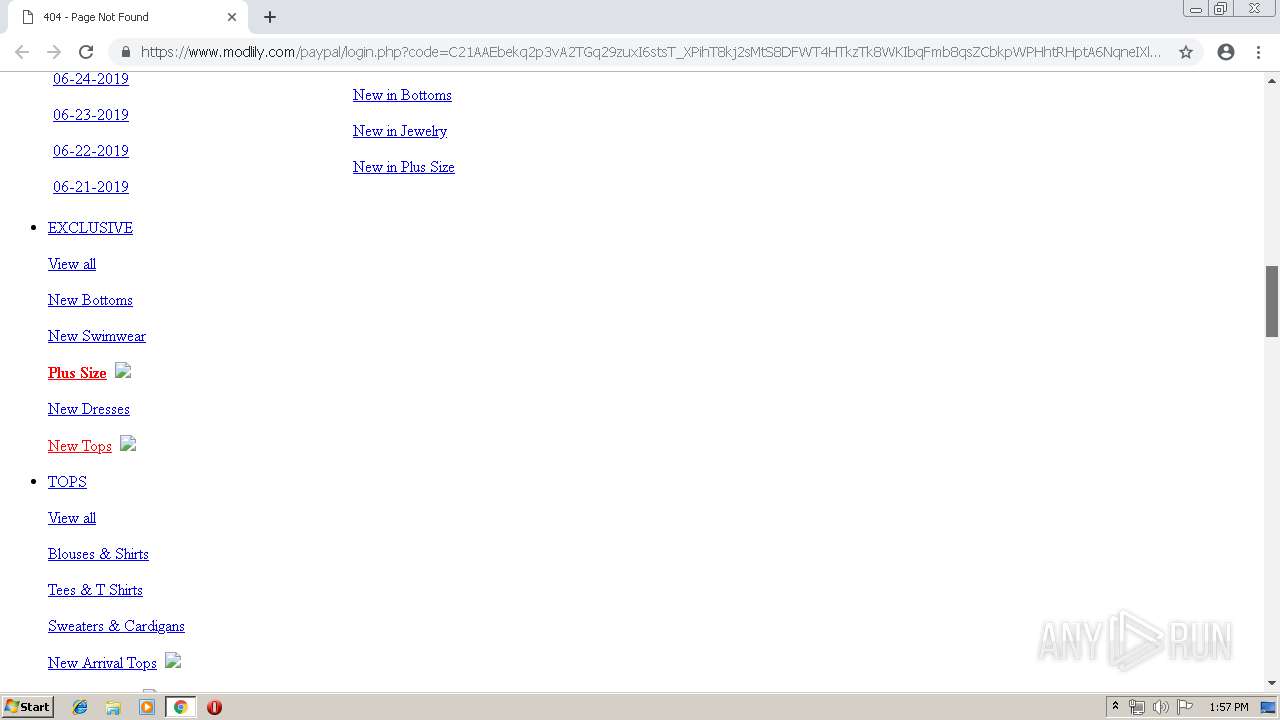Open the red New Tops link
Image resolution: width=1280 pixels, height=720 pixels.
tap(80, 446)
